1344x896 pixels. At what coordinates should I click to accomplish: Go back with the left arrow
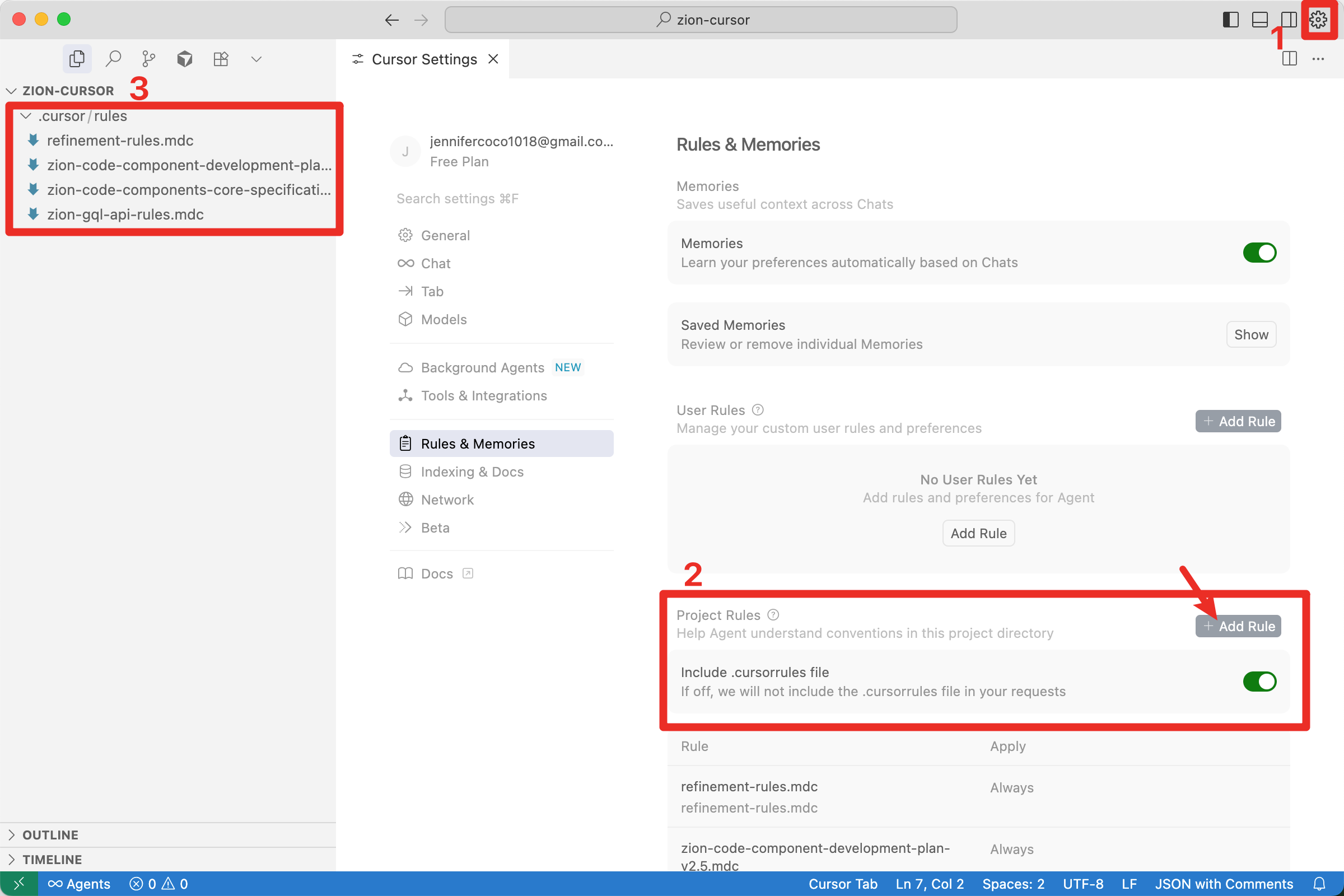click(x=391, y=20)
